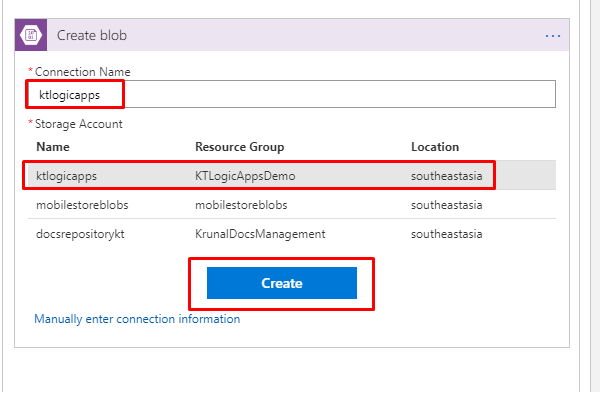Open the Create blob ellipsis menu
The image size is (600, 416).
click(x=553, y=36)
